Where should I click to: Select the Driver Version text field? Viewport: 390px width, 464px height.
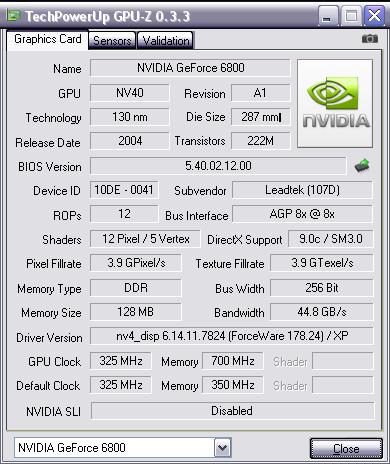pyautogui.click(x=232, y=336)
